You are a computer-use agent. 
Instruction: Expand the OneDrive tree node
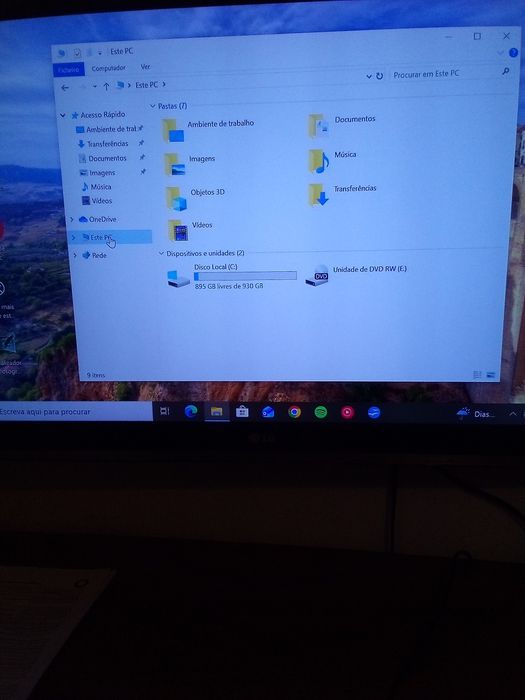[x=72, y=219]
